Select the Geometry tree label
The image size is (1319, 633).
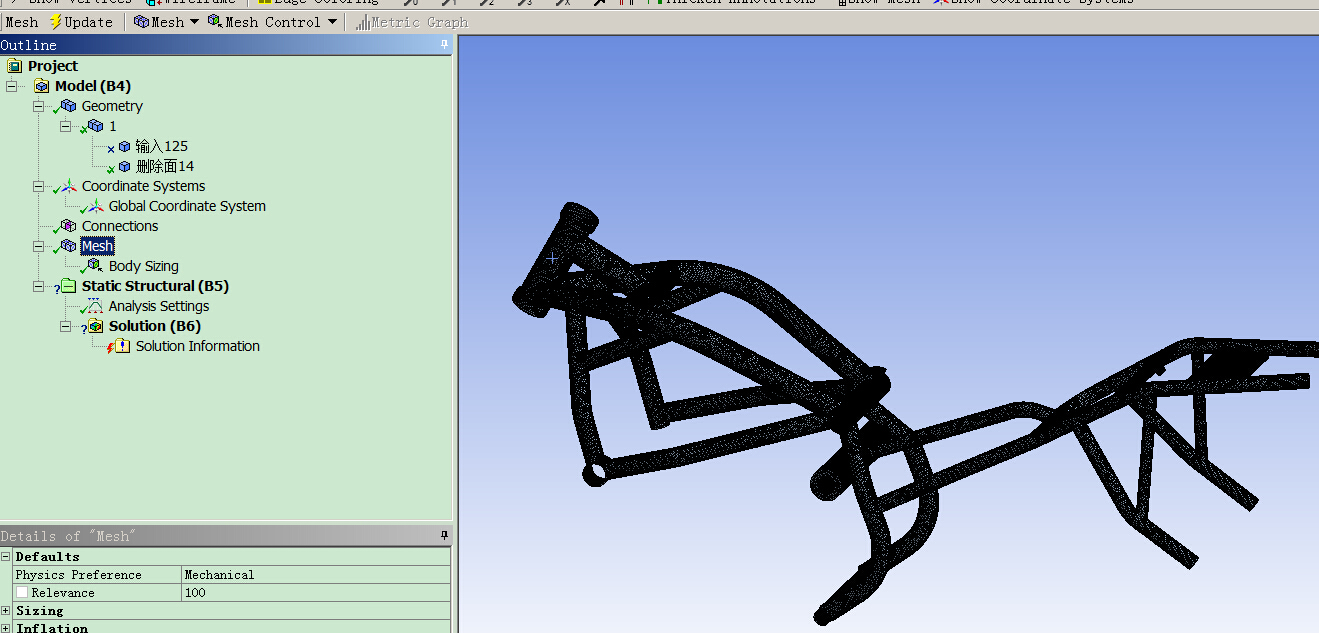[112, 106]
